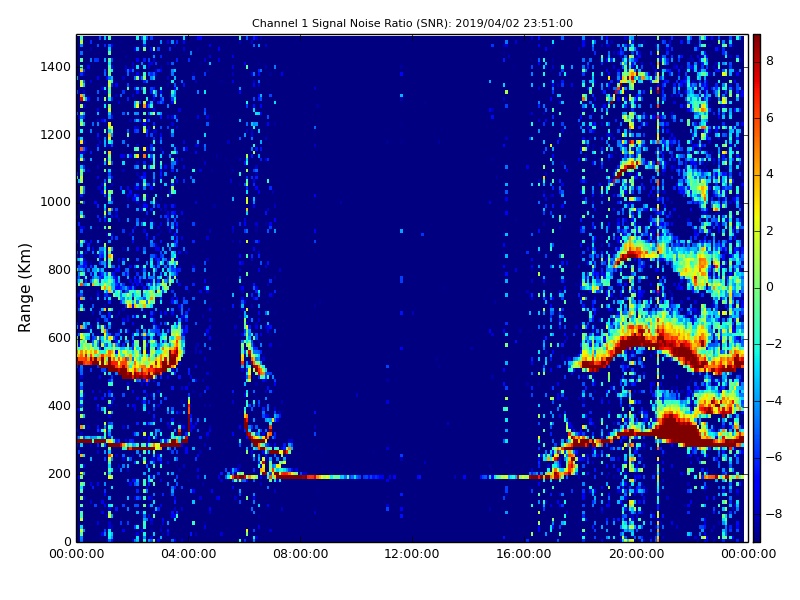
Task: Click the colorbar label 8
Action: [770, 61]
